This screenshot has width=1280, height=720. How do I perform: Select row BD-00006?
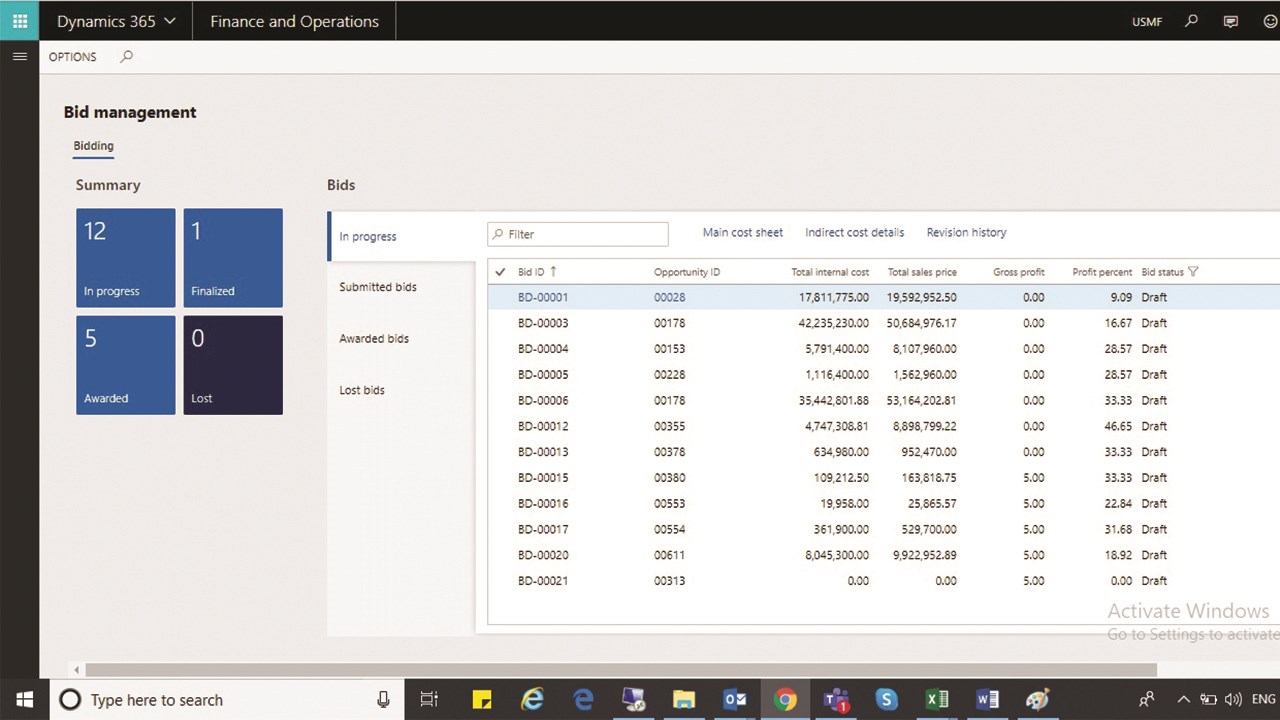pos(884,400)
